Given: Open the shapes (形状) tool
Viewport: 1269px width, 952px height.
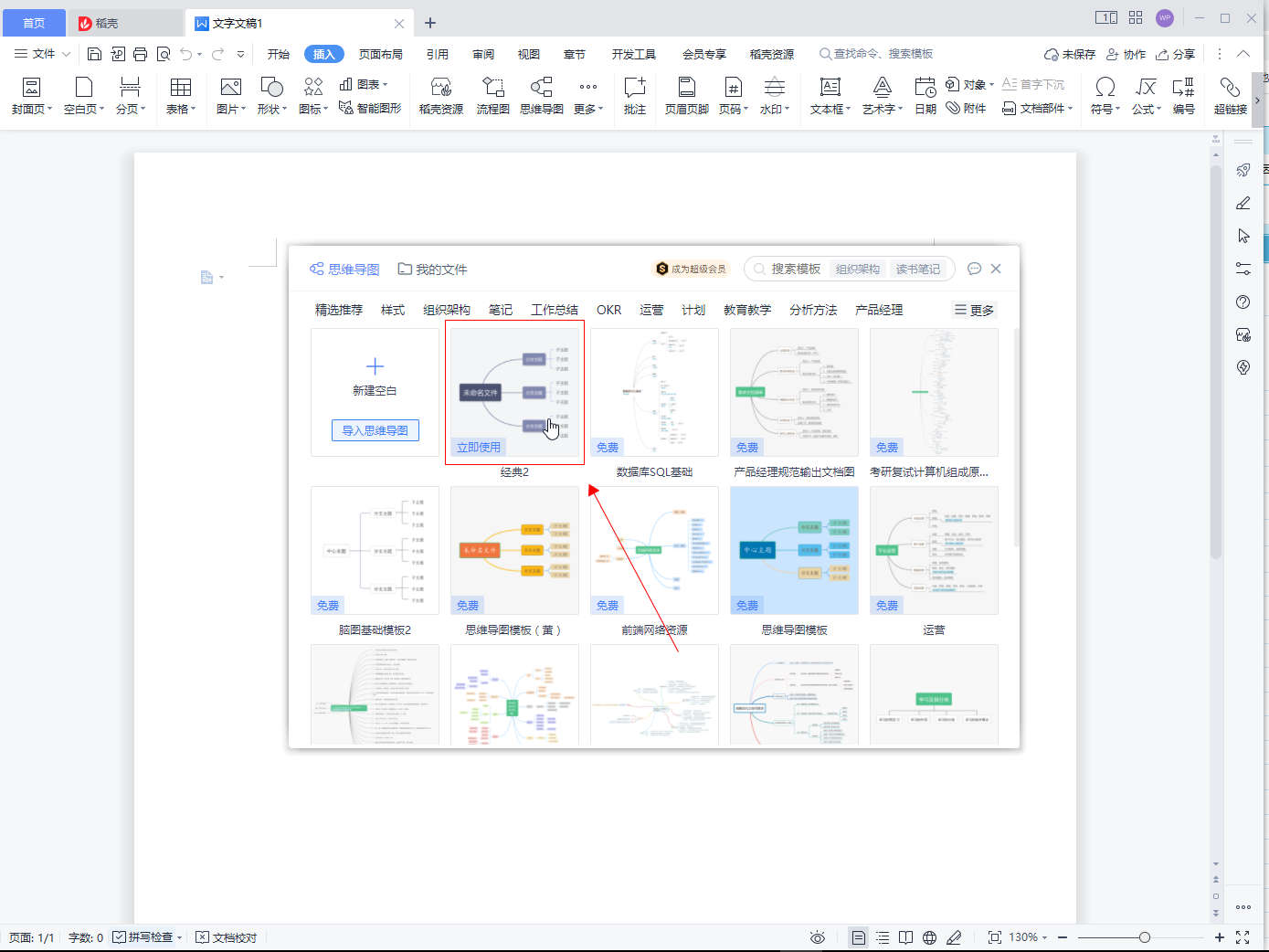Looking at the screenshot, I should 271,96.
